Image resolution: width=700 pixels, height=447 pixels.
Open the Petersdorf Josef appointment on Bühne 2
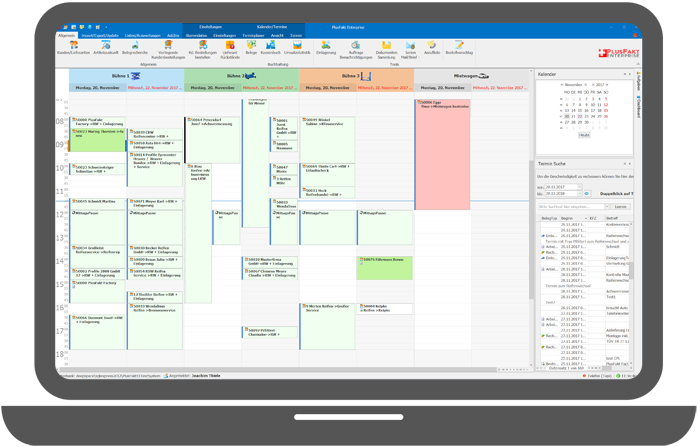point(212,140)
